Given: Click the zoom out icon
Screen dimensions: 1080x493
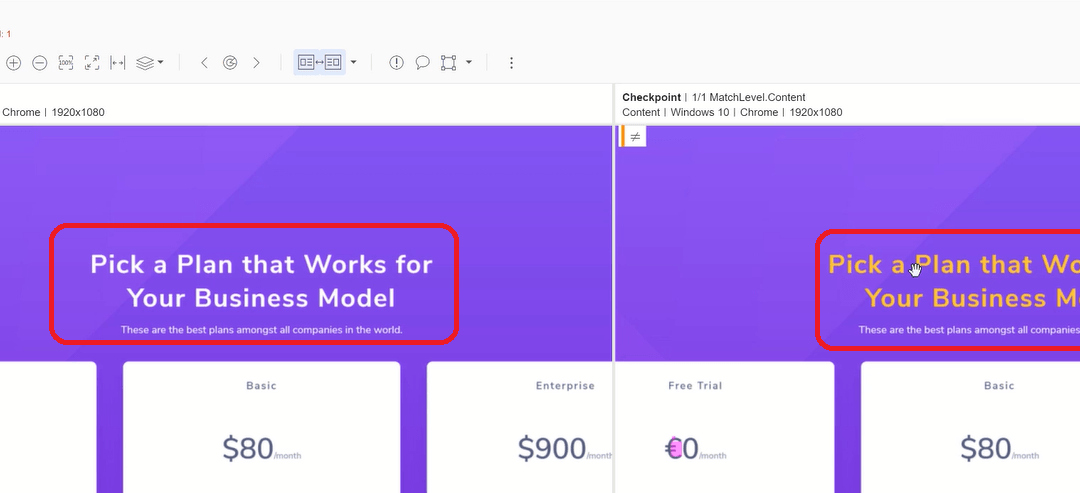Looking at the screenshot, I should [x=40, y=63].
